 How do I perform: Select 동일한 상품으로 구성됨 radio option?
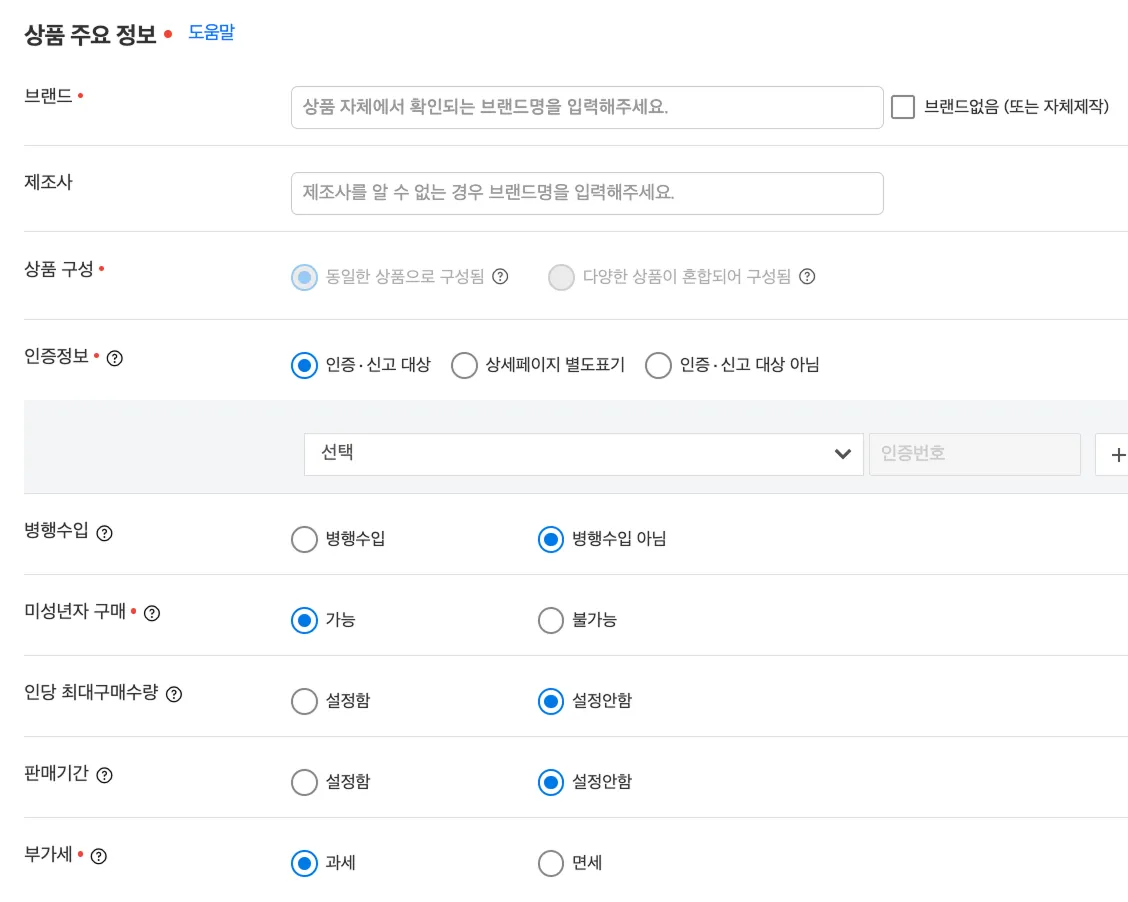(x=304, y=277)
